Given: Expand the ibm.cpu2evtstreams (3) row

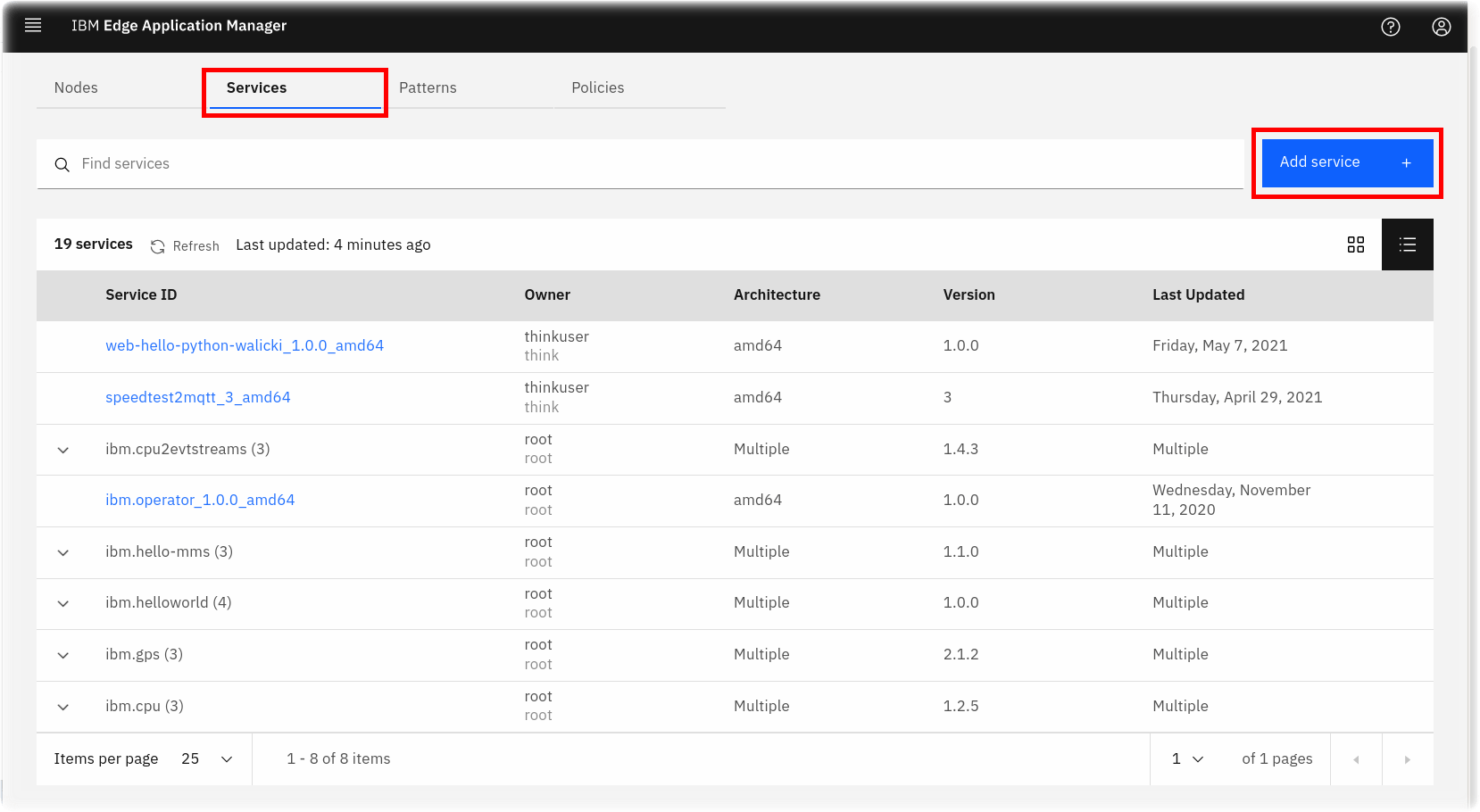Looking at the screenshot, I should coord(63,450).
